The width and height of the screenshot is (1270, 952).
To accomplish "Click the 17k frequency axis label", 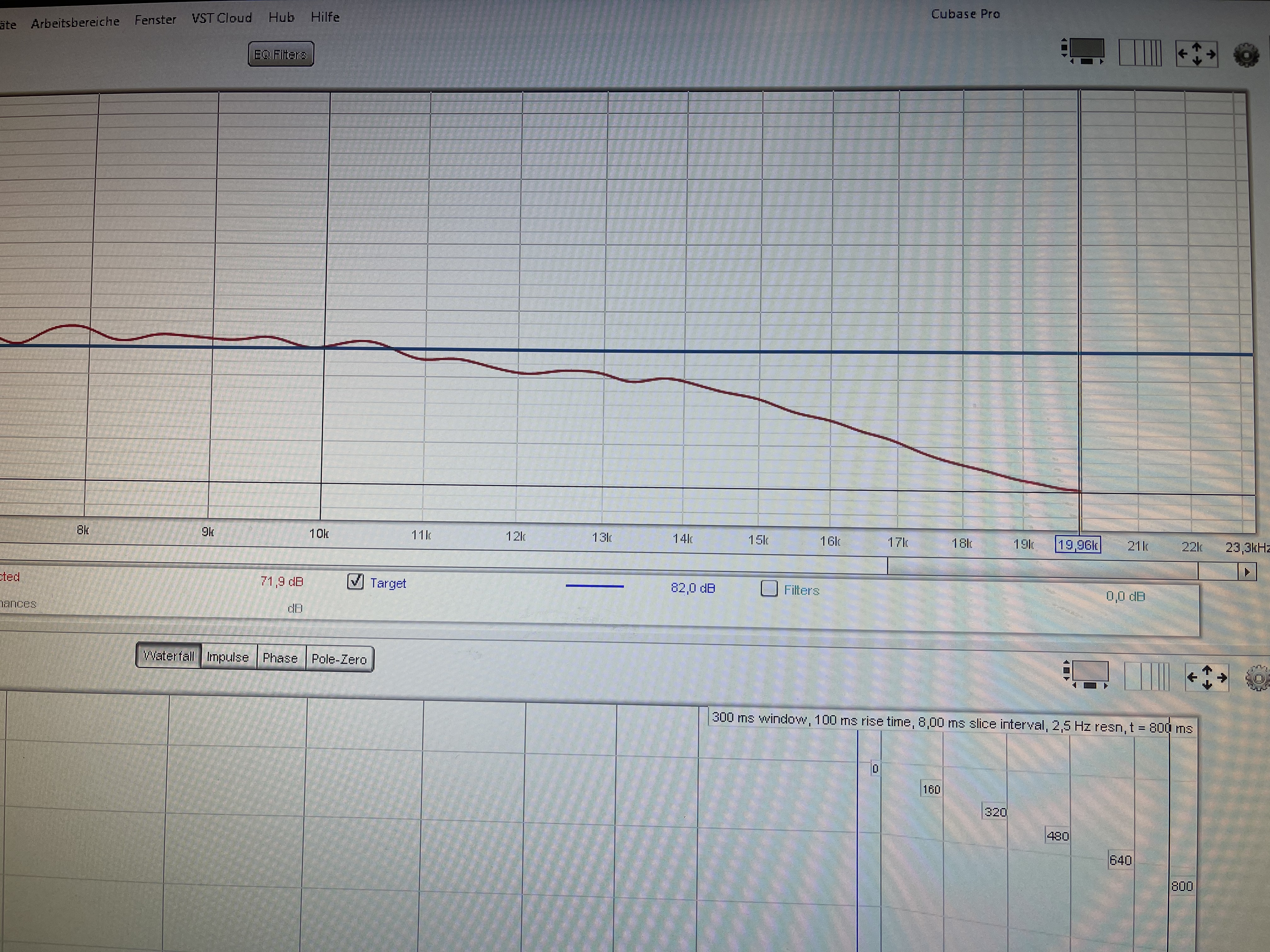I will click(897, 542).
